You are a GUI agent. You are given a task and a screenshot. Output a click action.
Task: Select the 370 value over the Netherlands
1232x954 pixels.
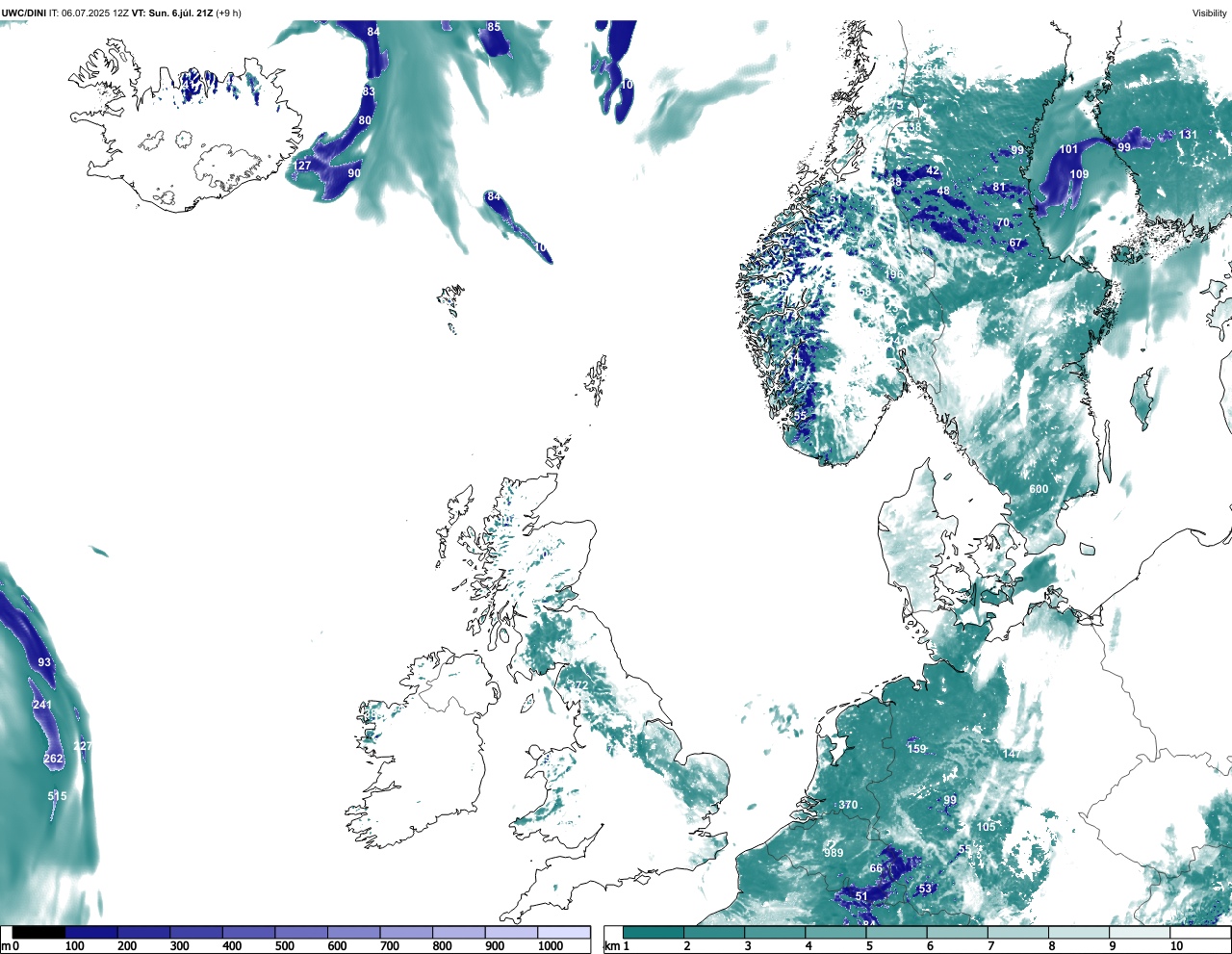click(848, 805)
